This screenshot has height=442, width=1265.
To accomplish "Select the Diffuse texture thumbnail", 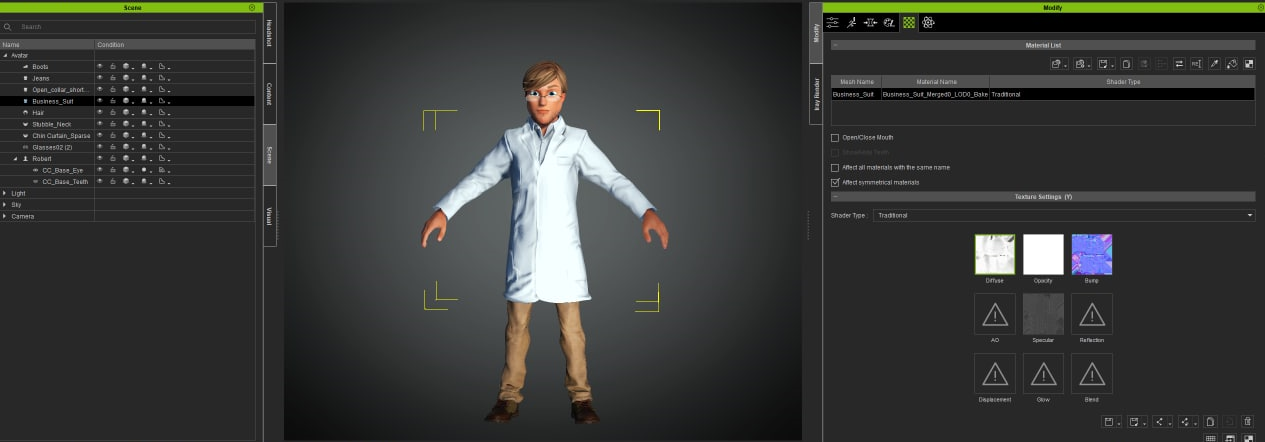I will click(x=995, y=254).
